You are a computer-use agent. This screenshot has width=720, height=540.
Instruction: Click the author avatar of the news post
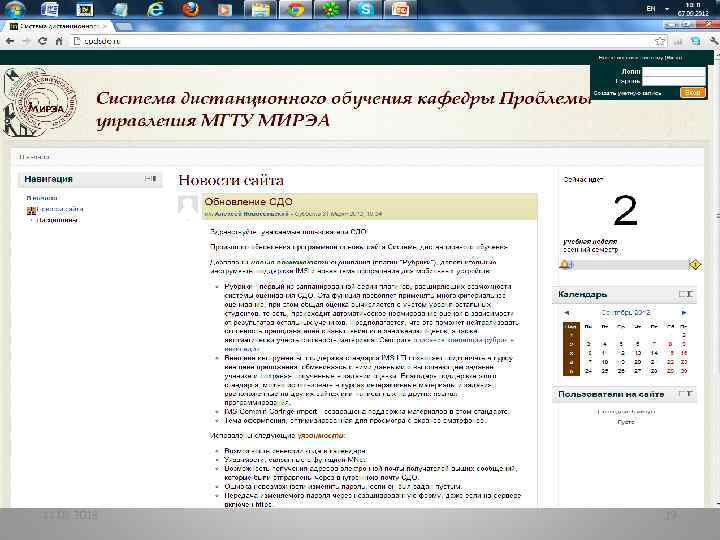point(187,204)
